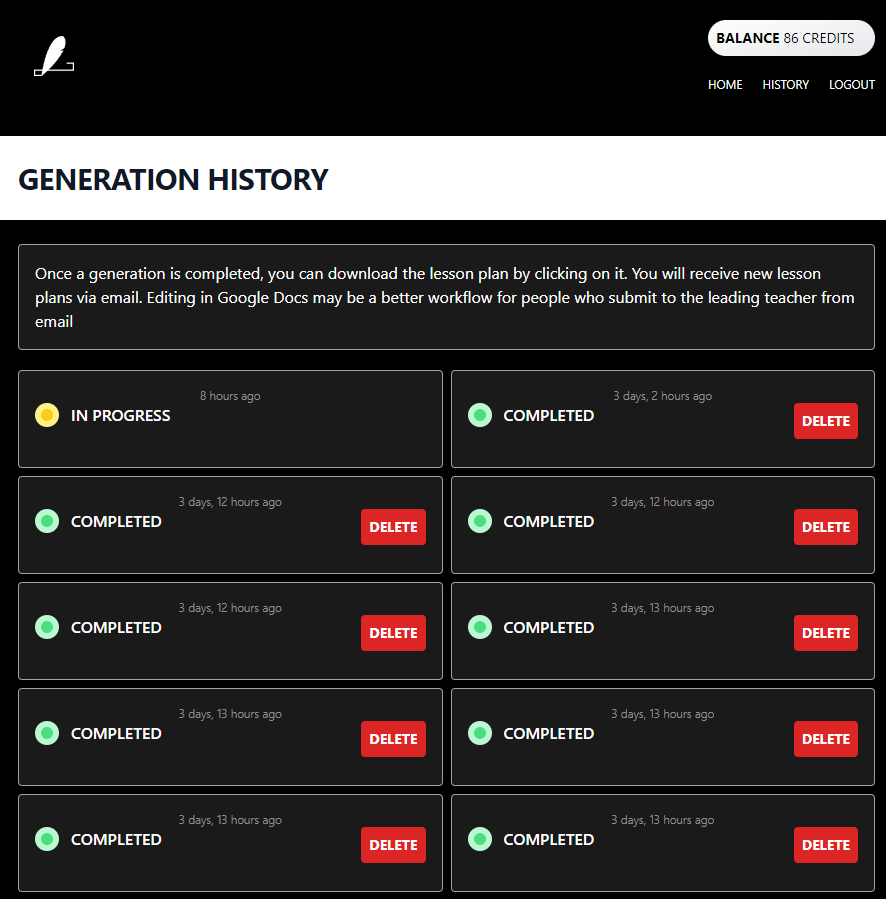Delete the '3 days, 2 hours ago' completed generation
Viewport: 886px width, 899px height.
tap(825, 421)
